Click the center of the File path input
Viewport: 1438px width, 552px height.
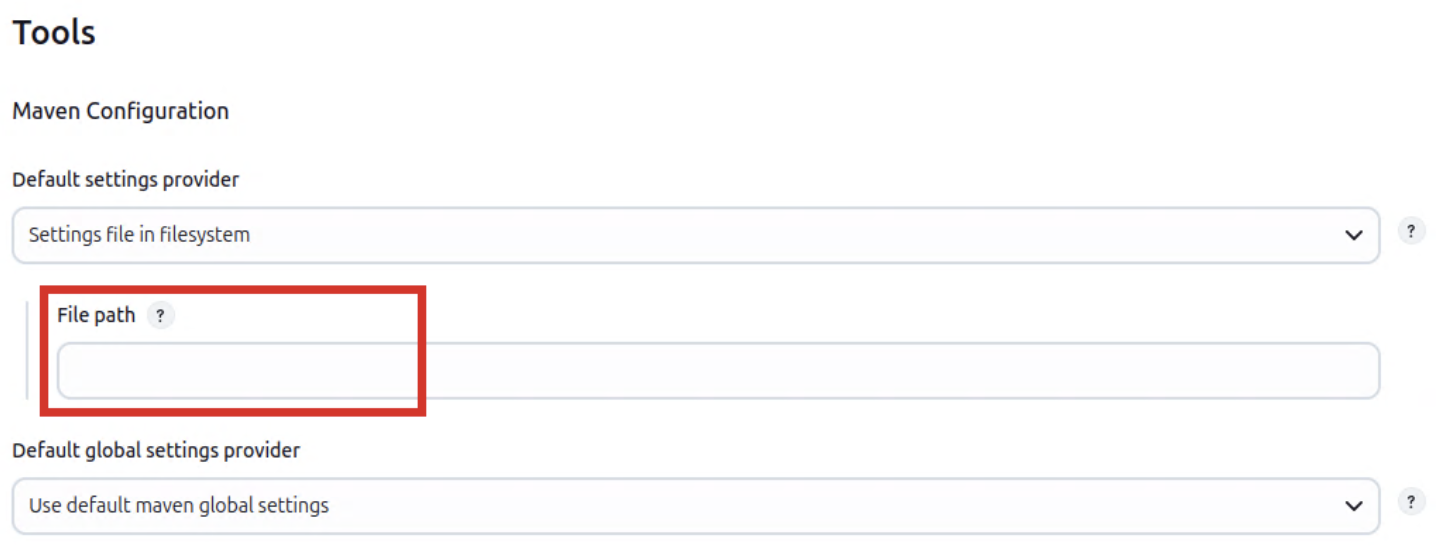[x=718, y=371]
